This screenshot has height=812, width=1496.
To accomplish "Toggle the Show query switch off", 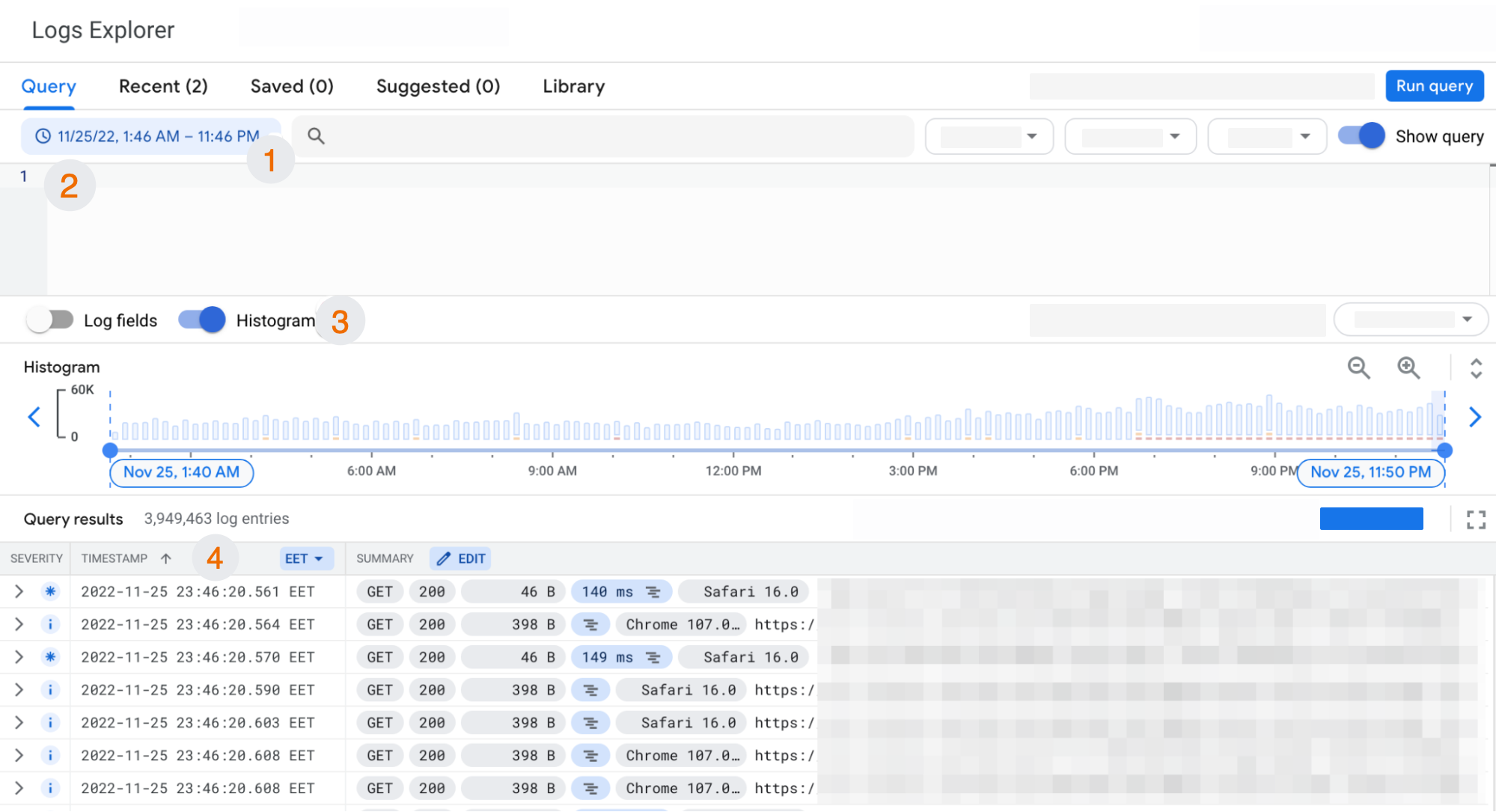I will point(1363,136).
